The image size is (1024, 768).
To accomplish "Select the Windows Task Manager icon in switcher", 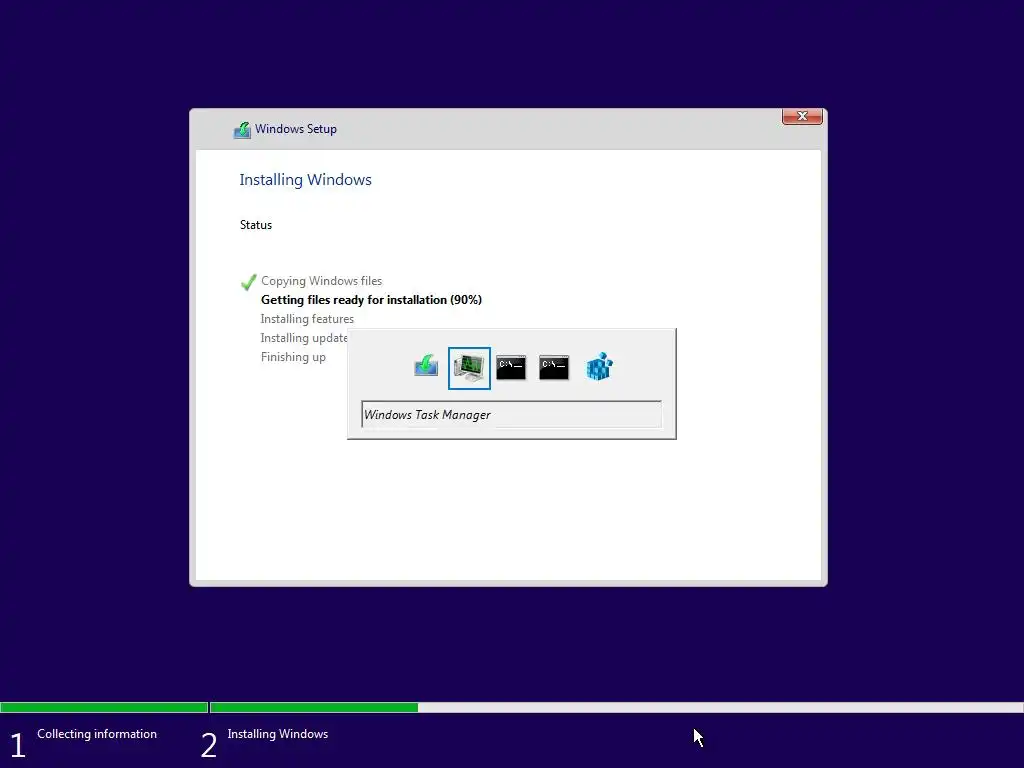I will pos(470,368).
